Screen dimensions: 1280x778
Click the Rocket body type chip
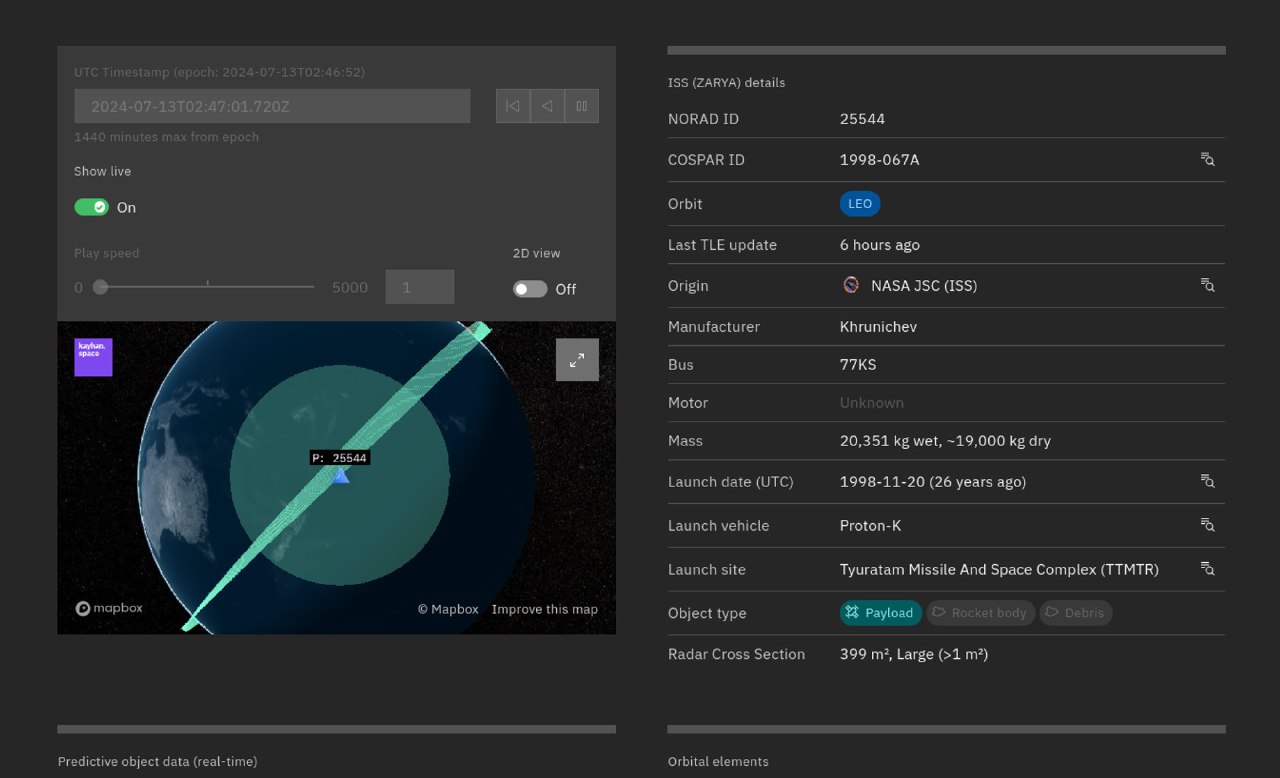pyautogui.click(x=980, y=613)
